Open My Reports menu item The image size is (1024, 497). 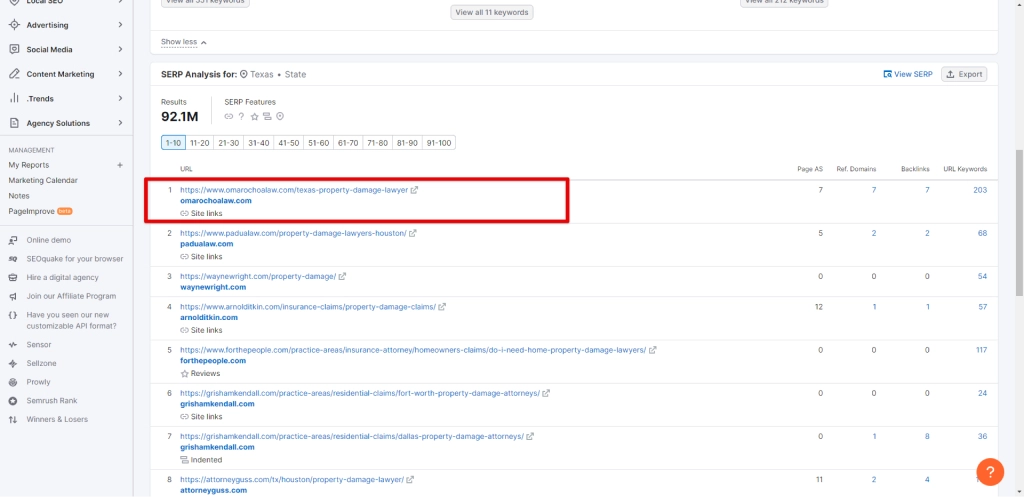[x=29, y=165]
